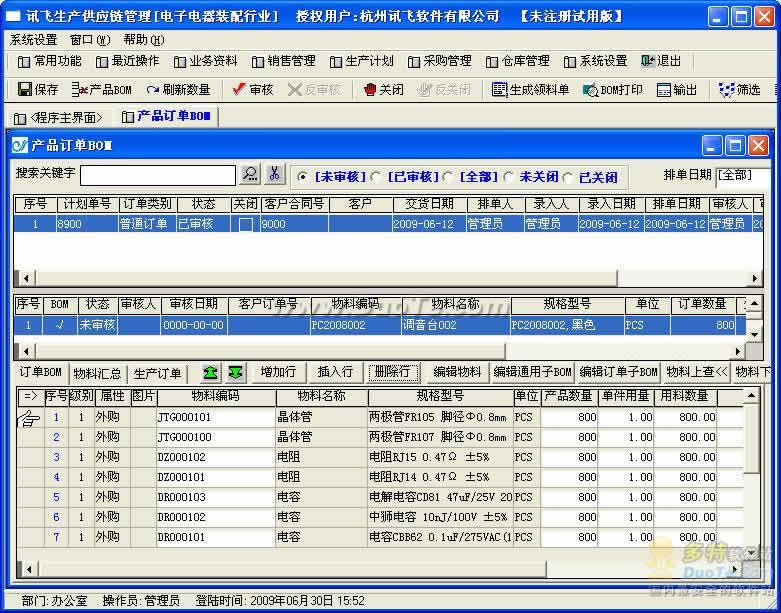
Task: Click the 保存 save icon
Action: point(25,90)
